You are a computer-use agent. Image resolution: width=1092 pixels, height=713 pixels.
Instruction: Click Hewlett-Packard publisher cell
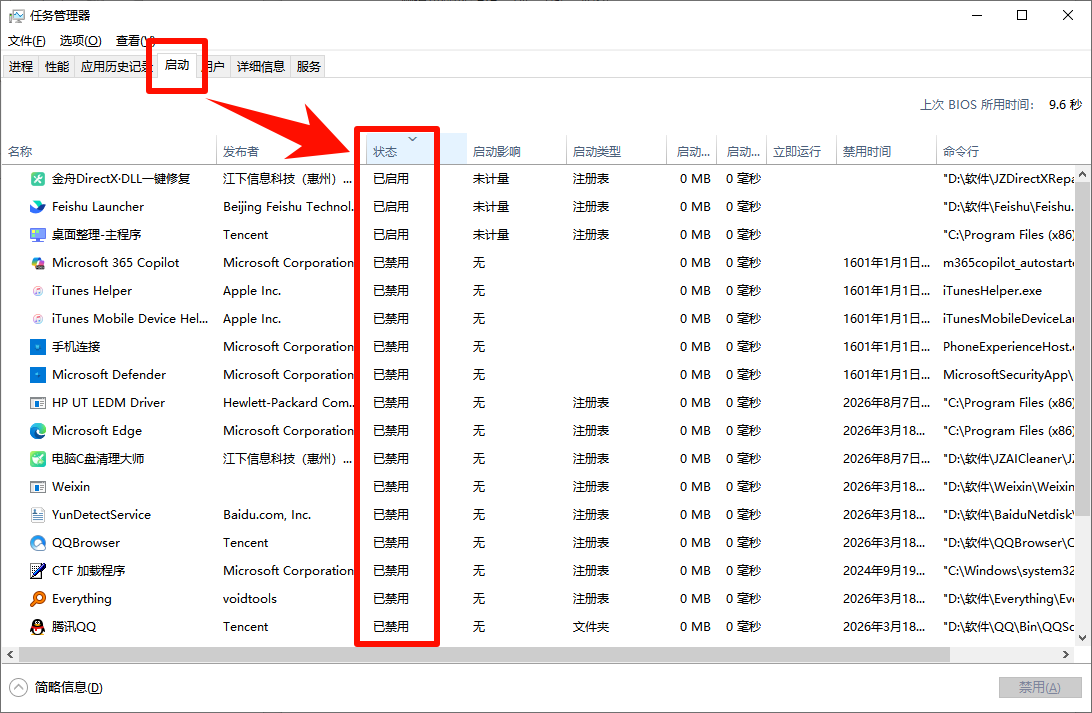tap(289, 402)
